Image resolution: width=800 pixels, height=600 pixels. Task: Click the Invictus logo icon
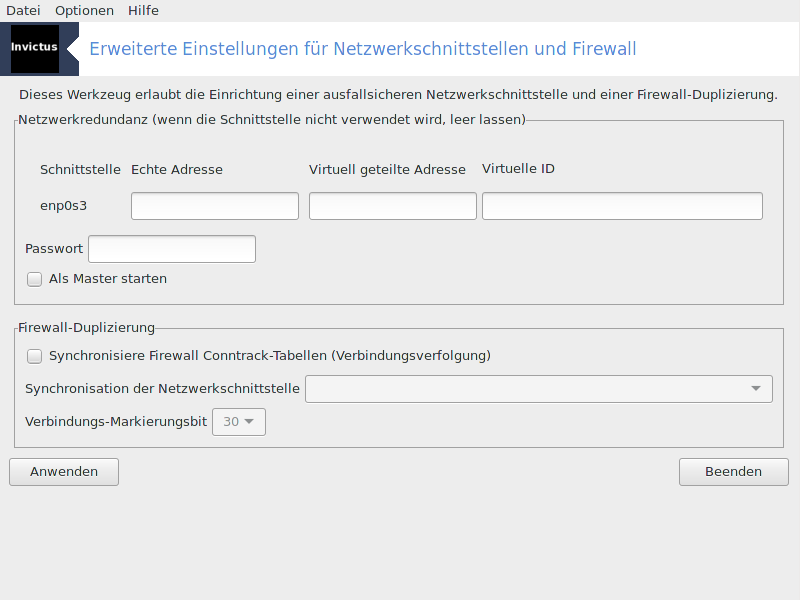(35, 48)
